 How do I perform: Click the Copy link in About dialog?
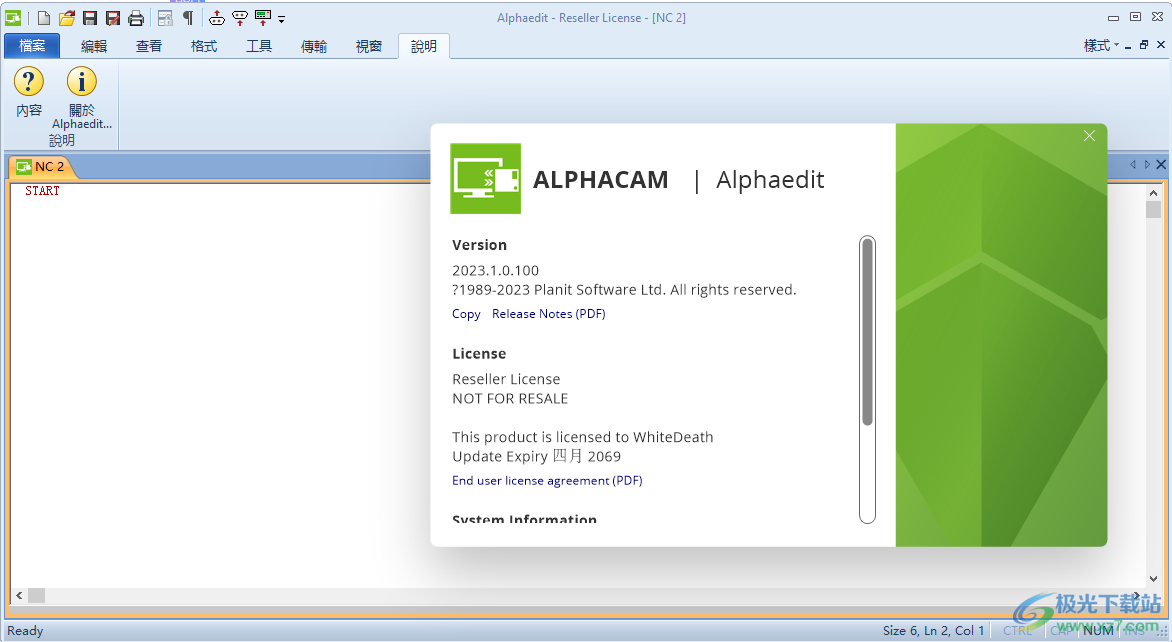coord(466,313)
